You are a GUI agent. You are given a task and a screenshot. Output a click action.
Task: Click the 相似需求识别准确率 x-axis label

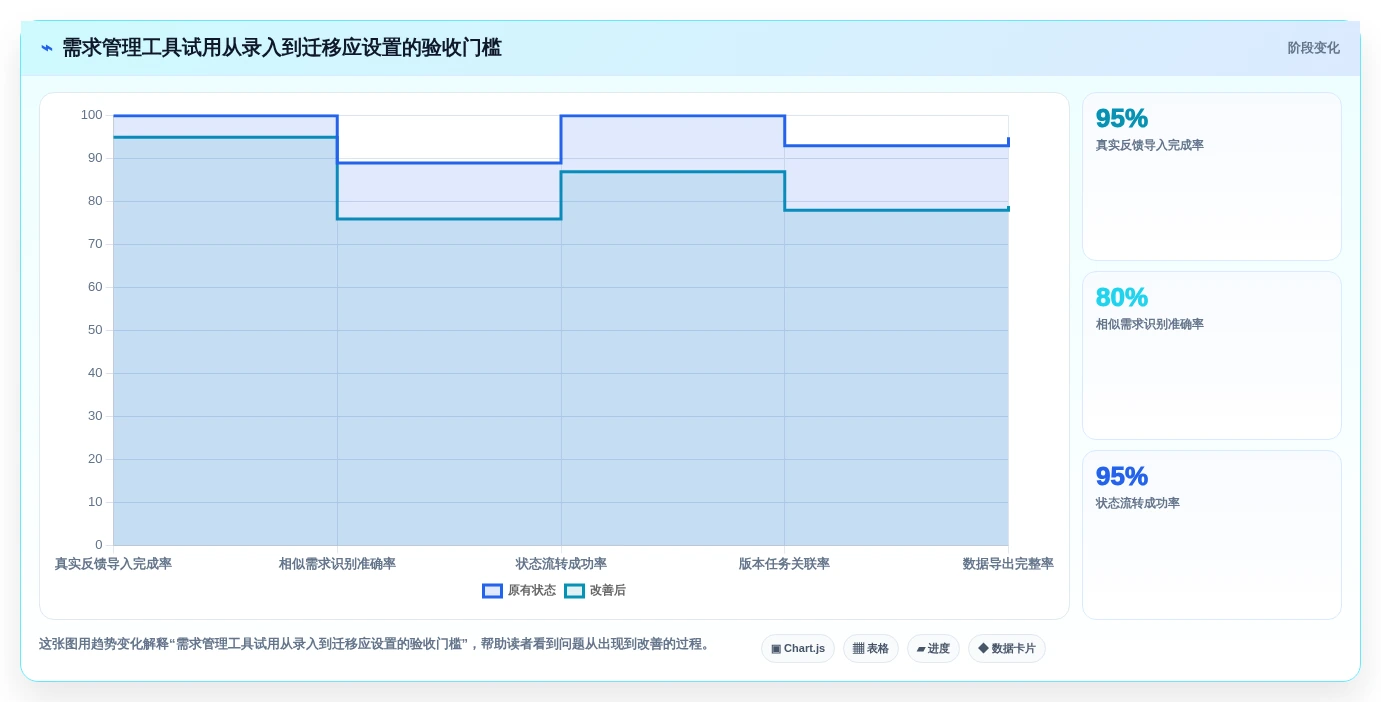(x=337, y=564)
